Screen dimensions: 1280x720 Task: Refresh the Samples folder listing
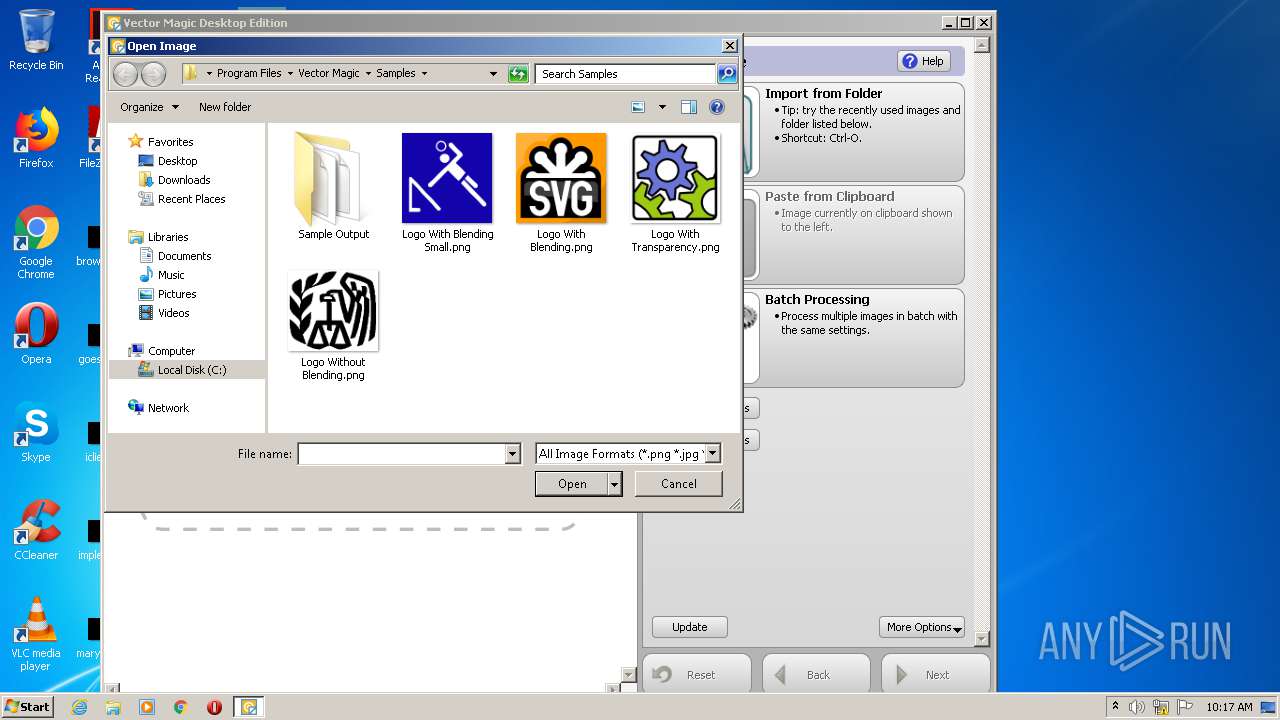pyautogui.click(x=518, y=73)
